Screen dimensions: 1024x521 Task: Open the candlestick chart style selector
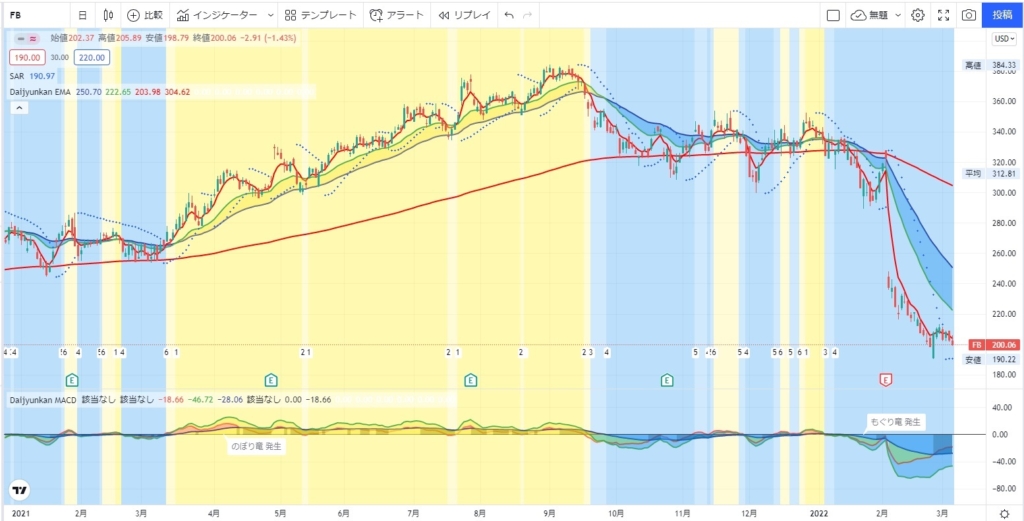tap(107, 15)
